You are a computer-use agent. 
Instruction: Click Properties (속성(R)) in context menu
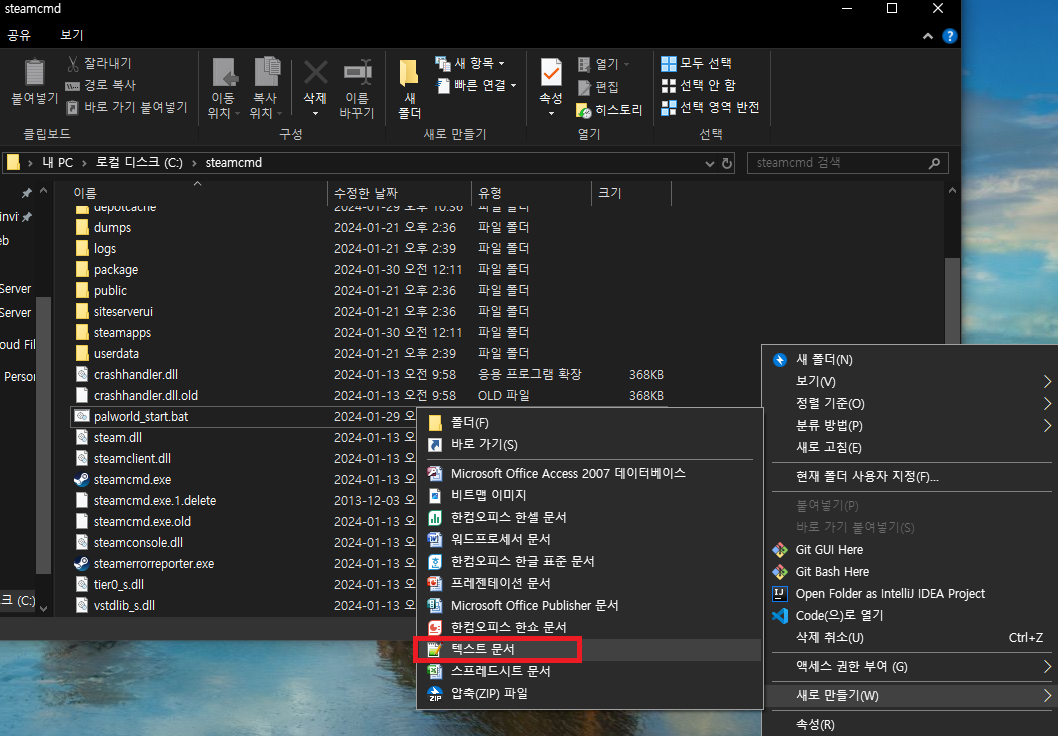pos(911,725)
